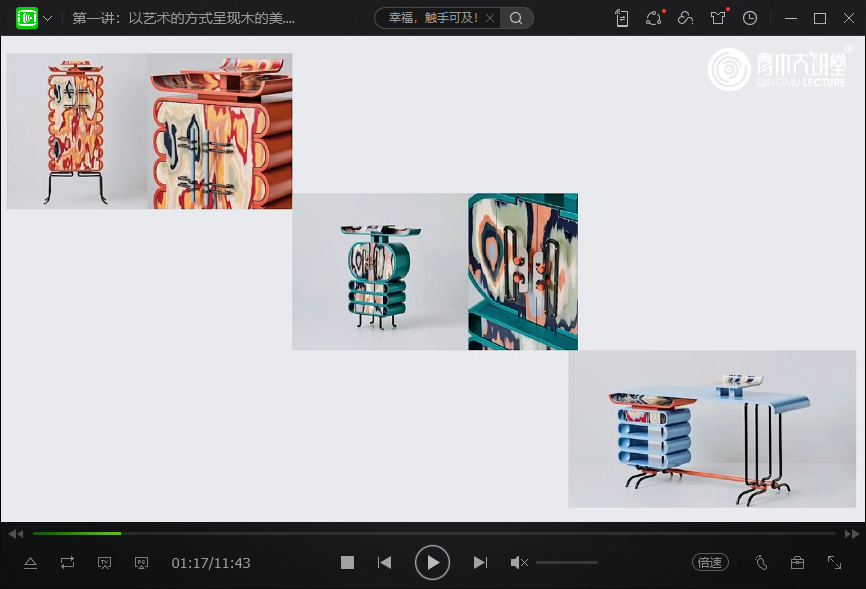This screenshot has height=589, width=866.
Task: Open the cloud sync icon
Action: click(x=685, y=18)
